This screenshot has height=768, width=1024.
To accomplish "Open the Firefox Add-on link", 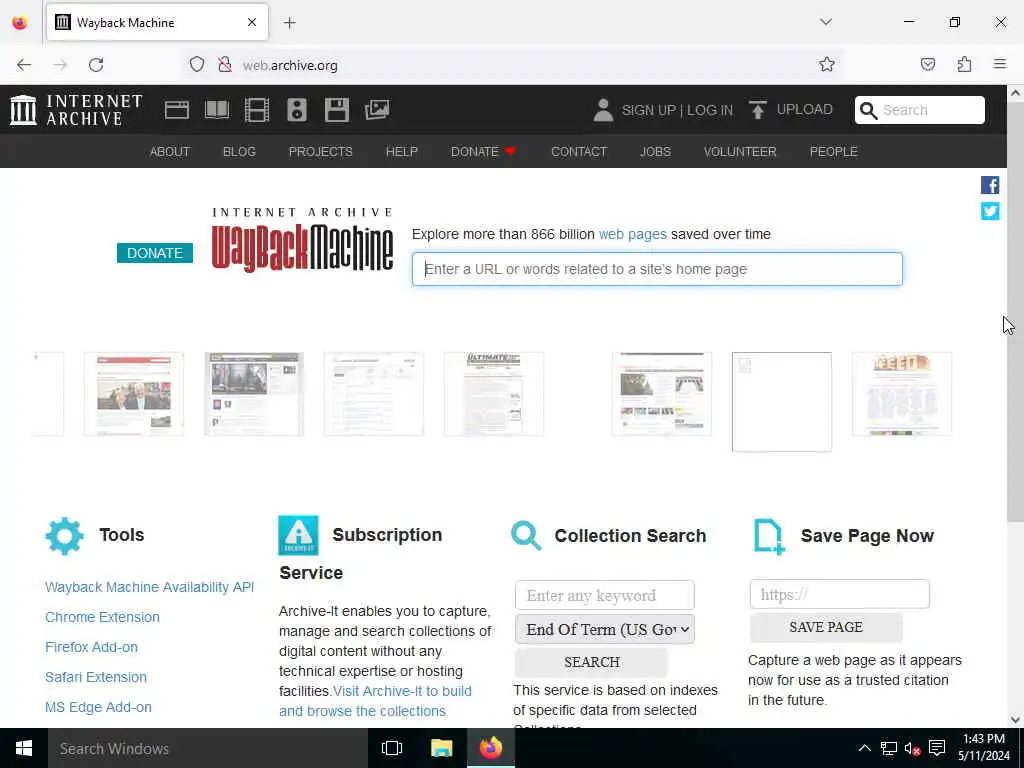I will (x=91, y=647).
